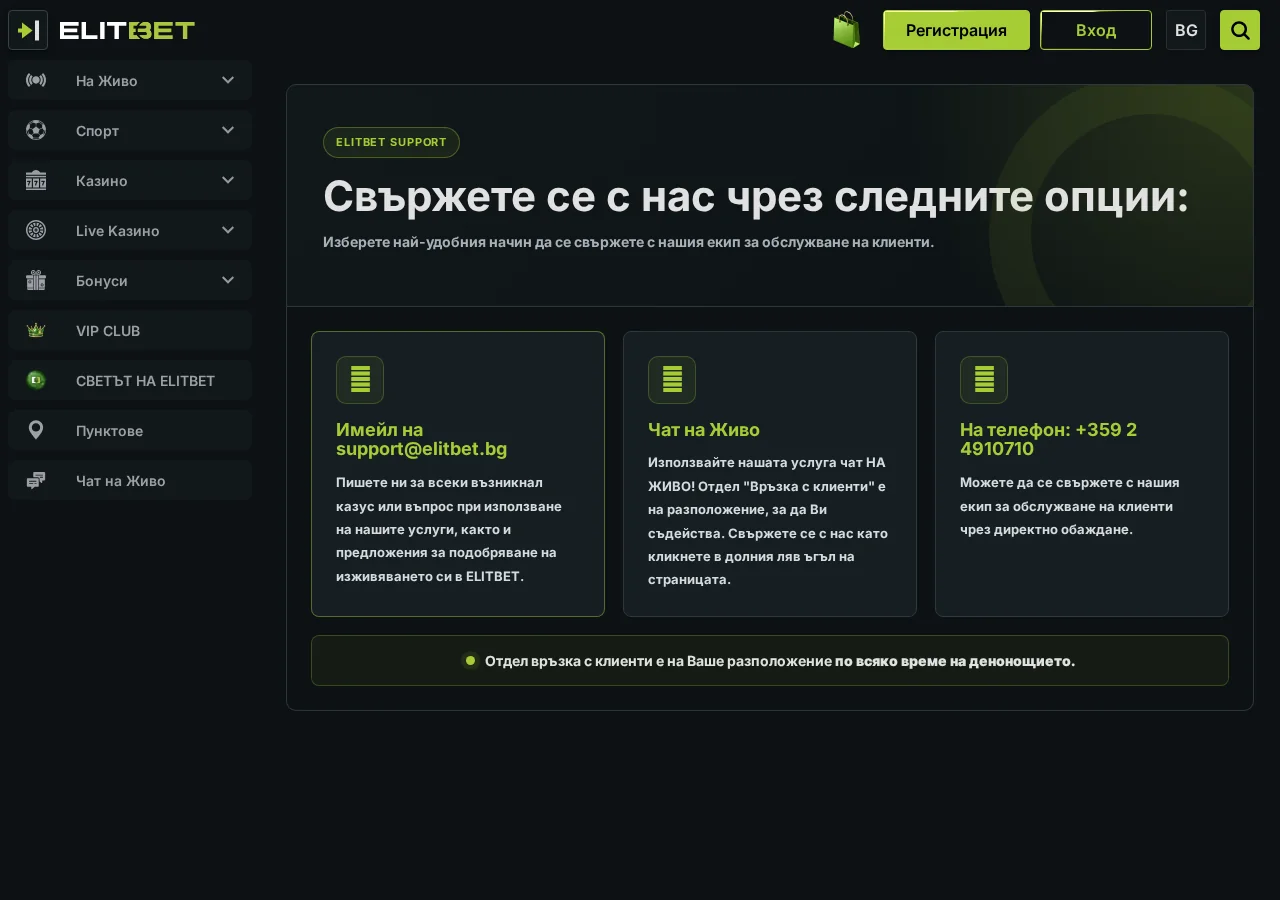Click the icon on the phone support card
Screen dimensions: 1280x900
[984, 380]
